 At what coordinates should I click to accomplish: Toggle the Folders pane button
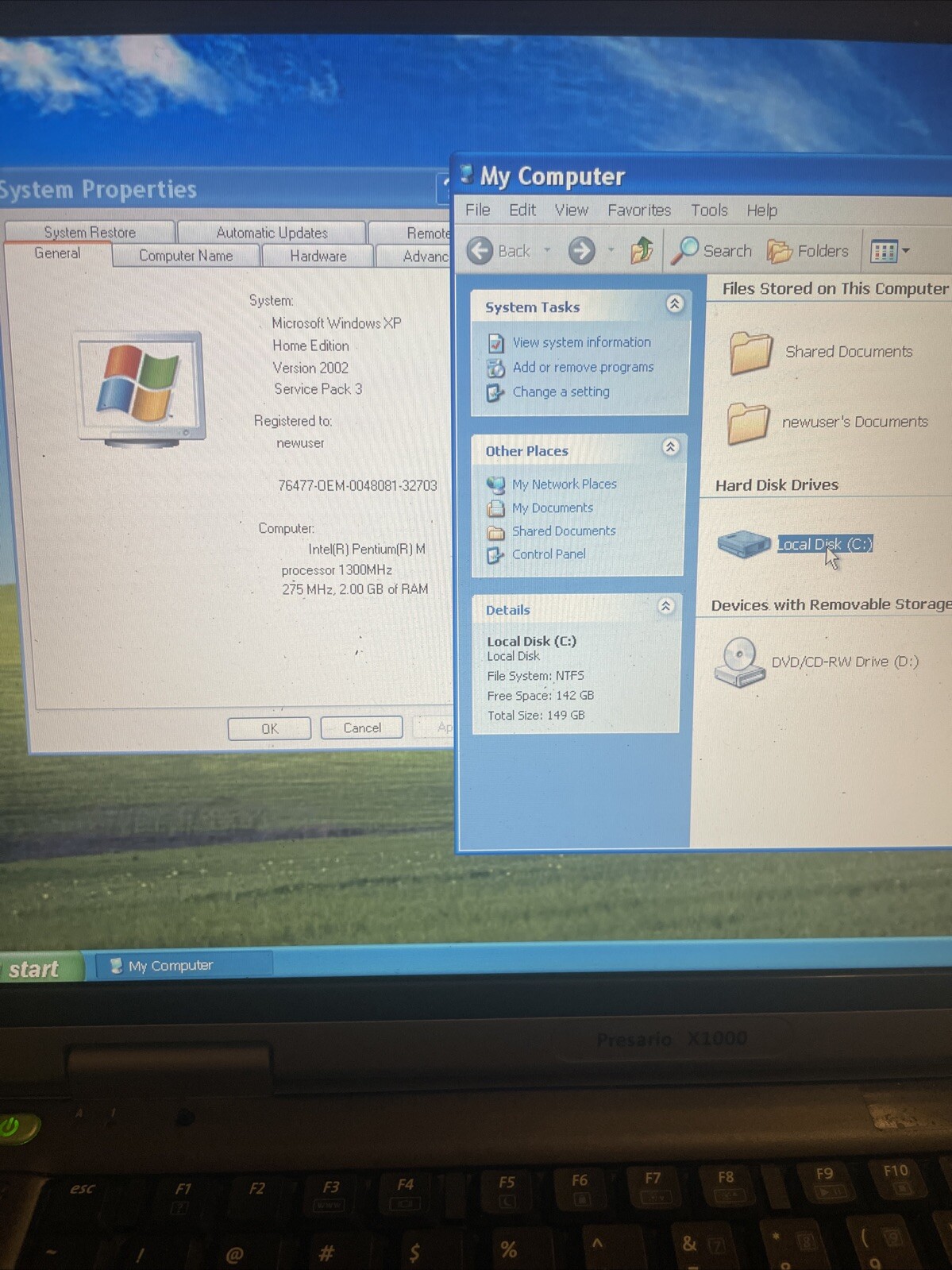click(x=807, y=251)
